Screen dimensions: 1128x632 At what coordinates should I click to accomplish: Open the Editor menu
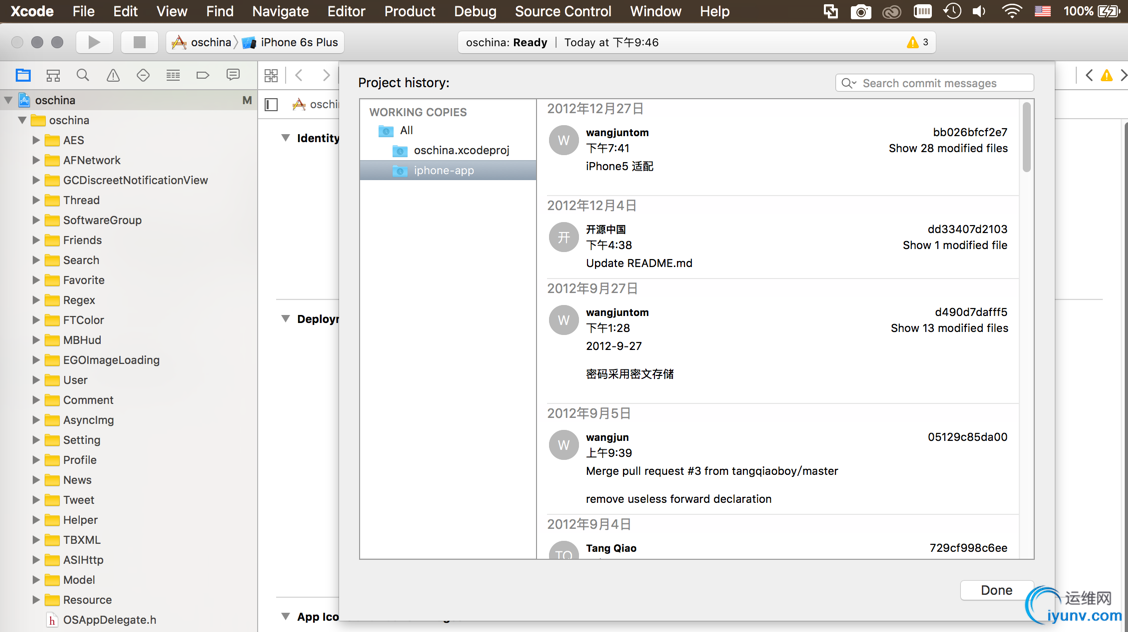click(x=346, y=12)
